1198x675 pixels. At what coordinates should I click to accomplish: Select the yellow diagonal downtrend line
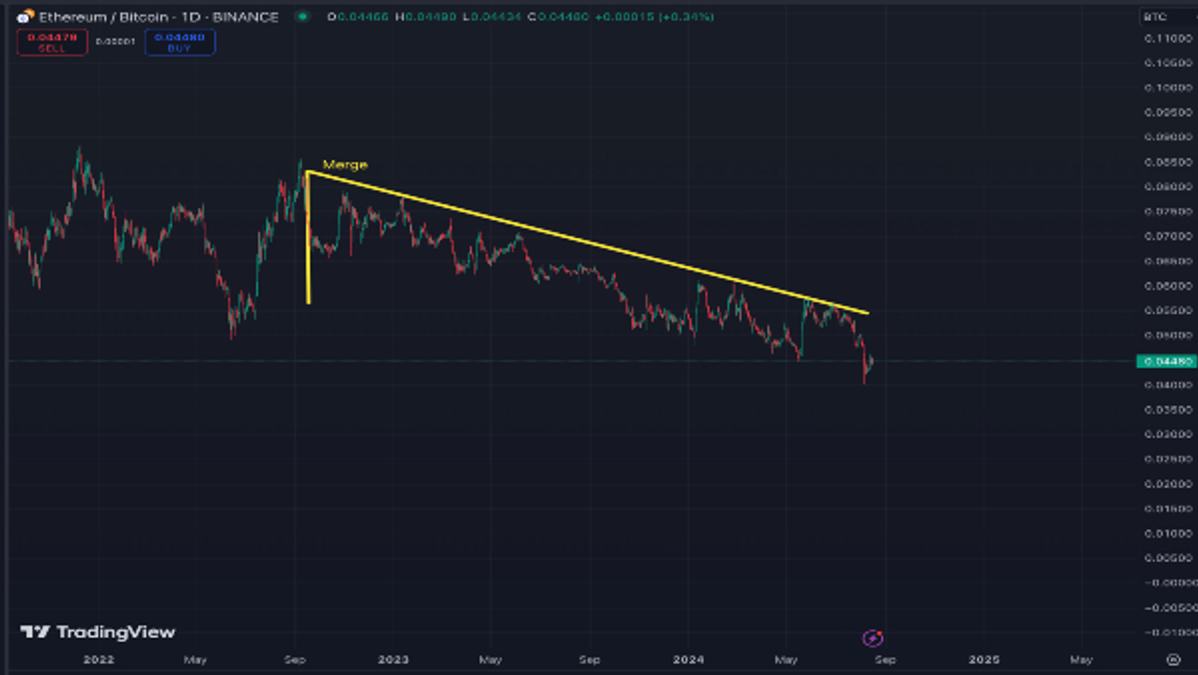pos(588,242)
